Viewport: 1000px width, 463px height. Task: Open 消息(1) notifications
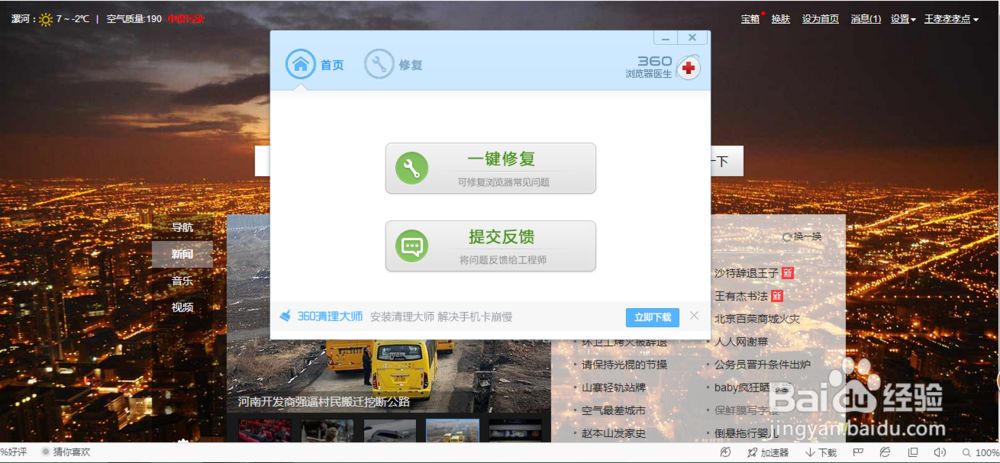(866, 19)
